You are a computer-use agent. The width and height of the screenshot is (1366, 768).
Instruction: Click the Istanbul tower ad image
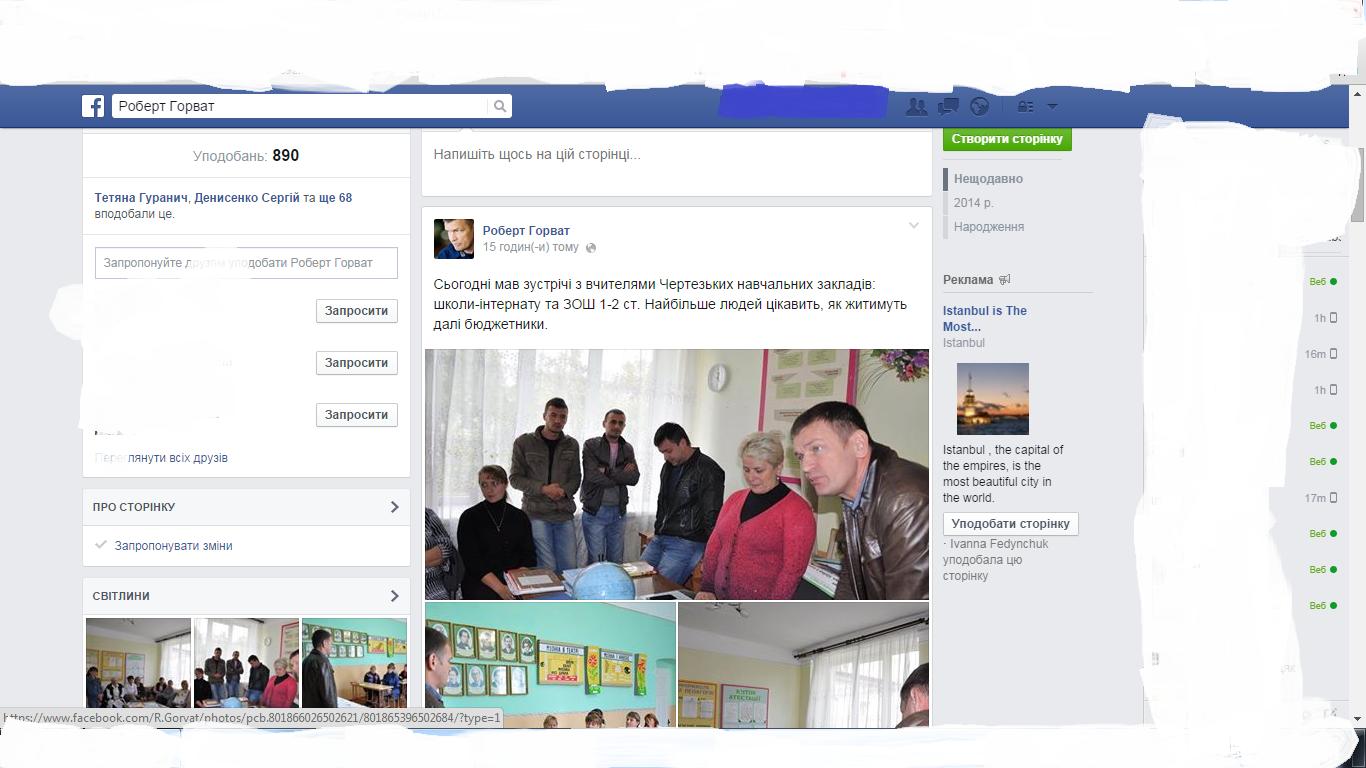[x=993, y=399]
